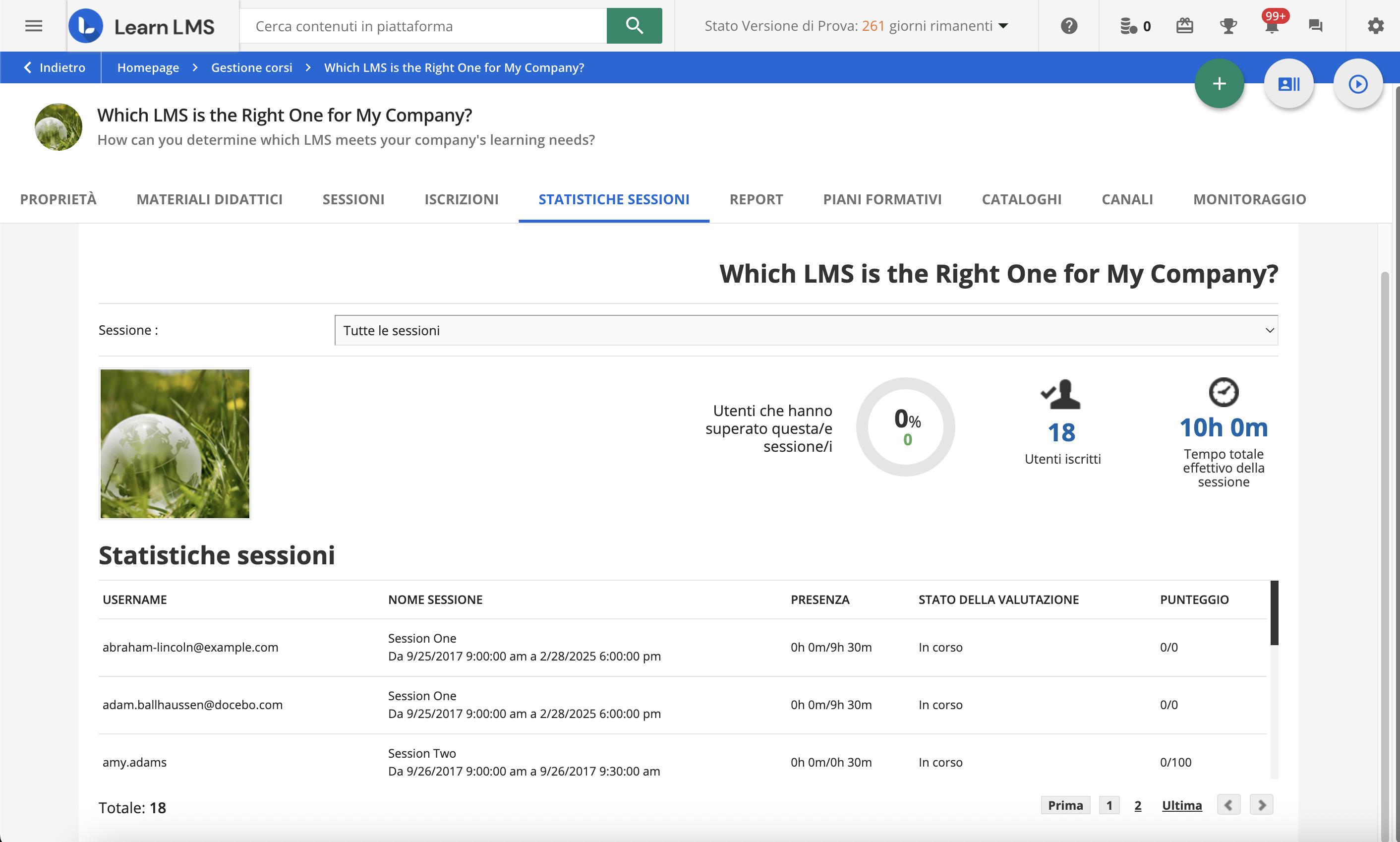The image size is (1400, 842).
Task: Open the Monitoraggio tab
Action: point(1249,199)
